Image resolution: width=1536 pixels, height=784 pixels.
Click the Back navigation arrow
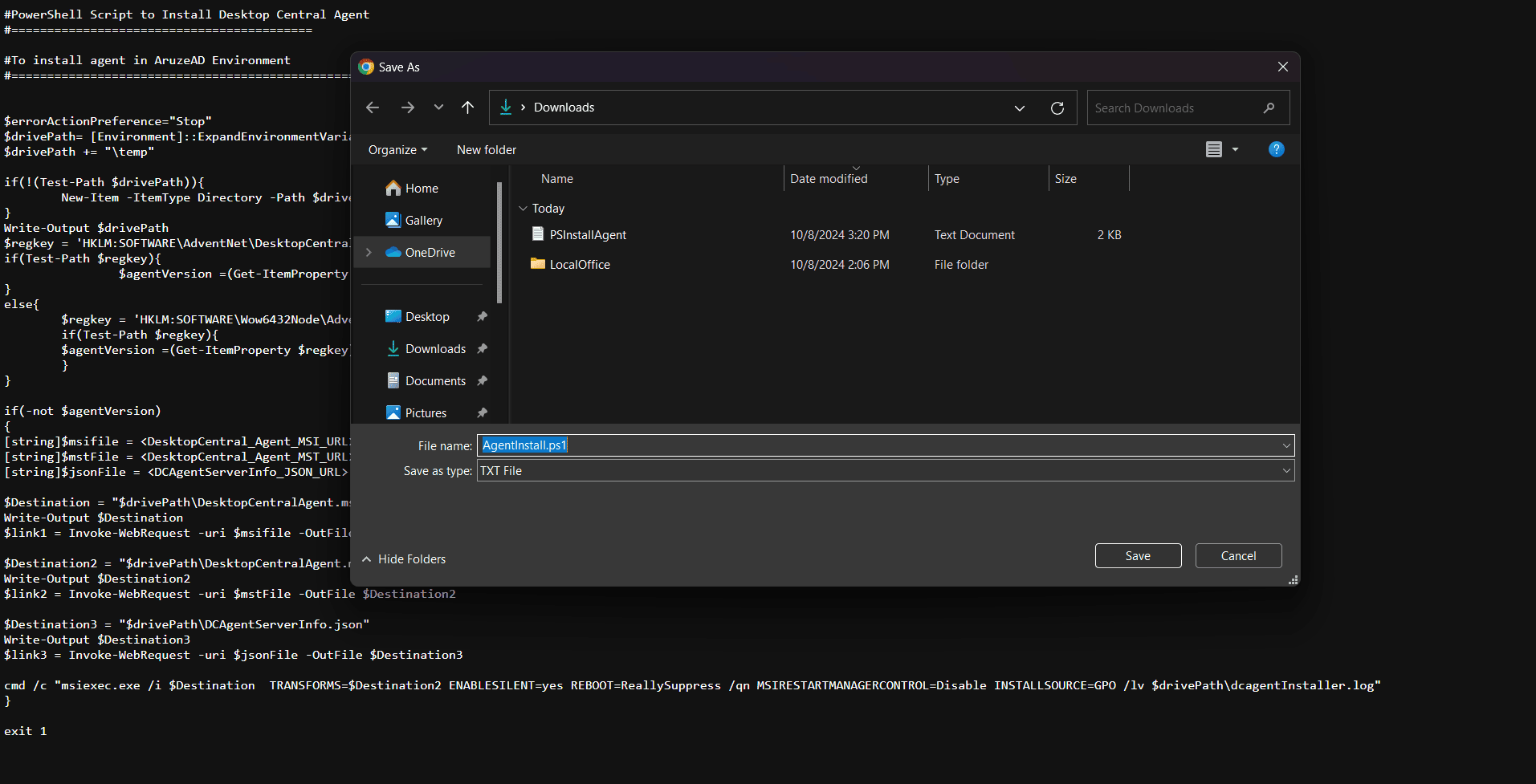(x=373, y=108)
